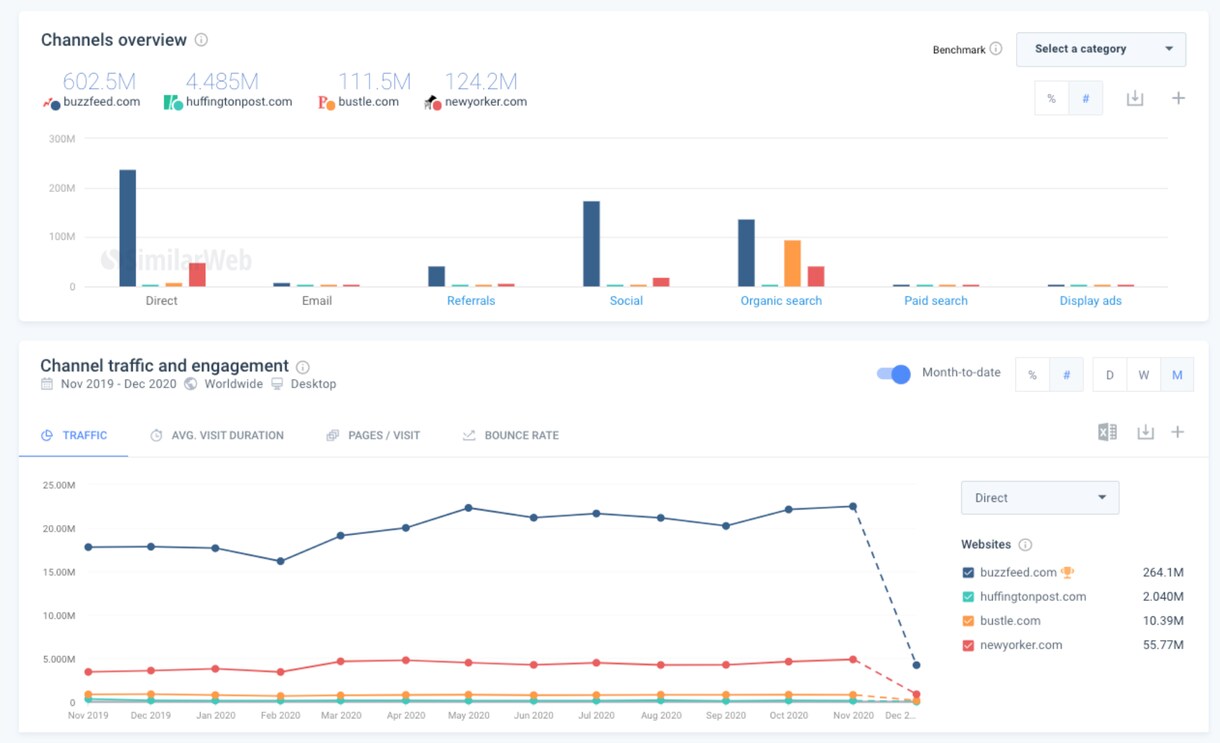Set granularity to daily with D
The height and width of the screenshot is (743, 1220).
click(1109, 375)
